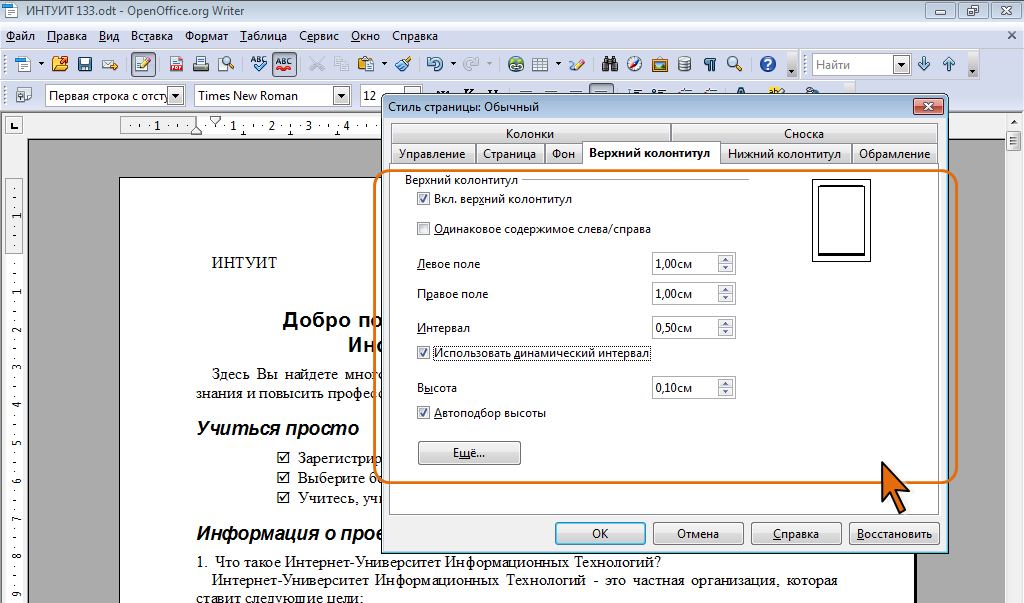
Task: Open Data Sources database icon
Action: point(684,64)
